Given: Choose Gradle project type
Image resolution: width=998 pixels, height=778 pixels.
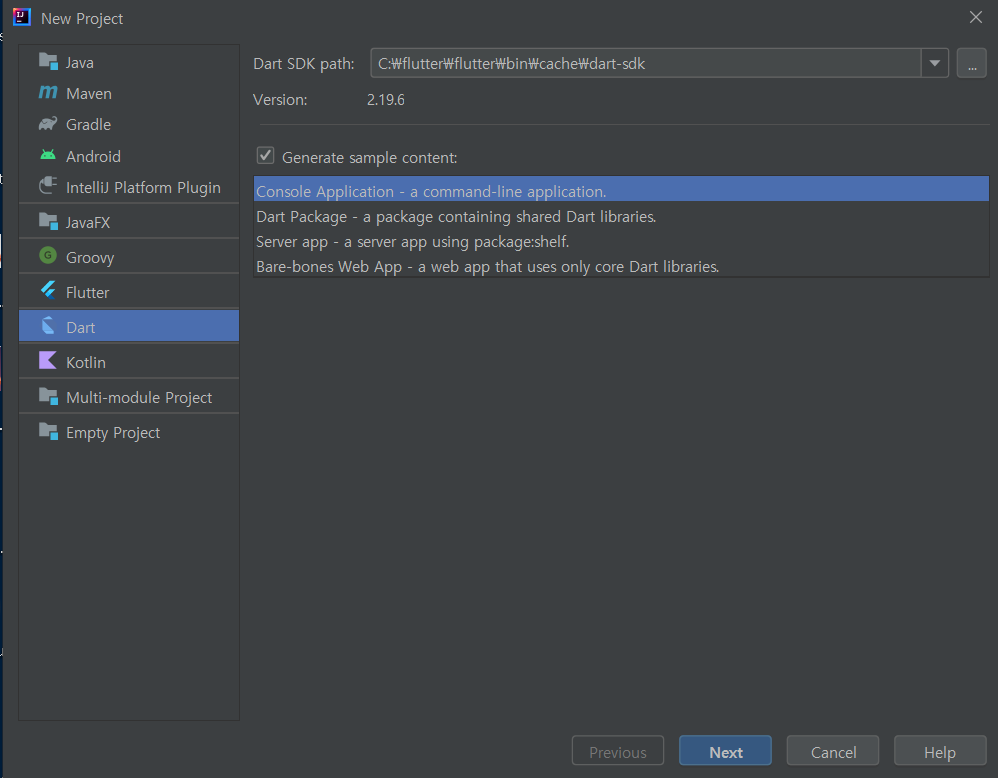Looking at the screenshot, I should pyautogui.click(x=129, y=125).
